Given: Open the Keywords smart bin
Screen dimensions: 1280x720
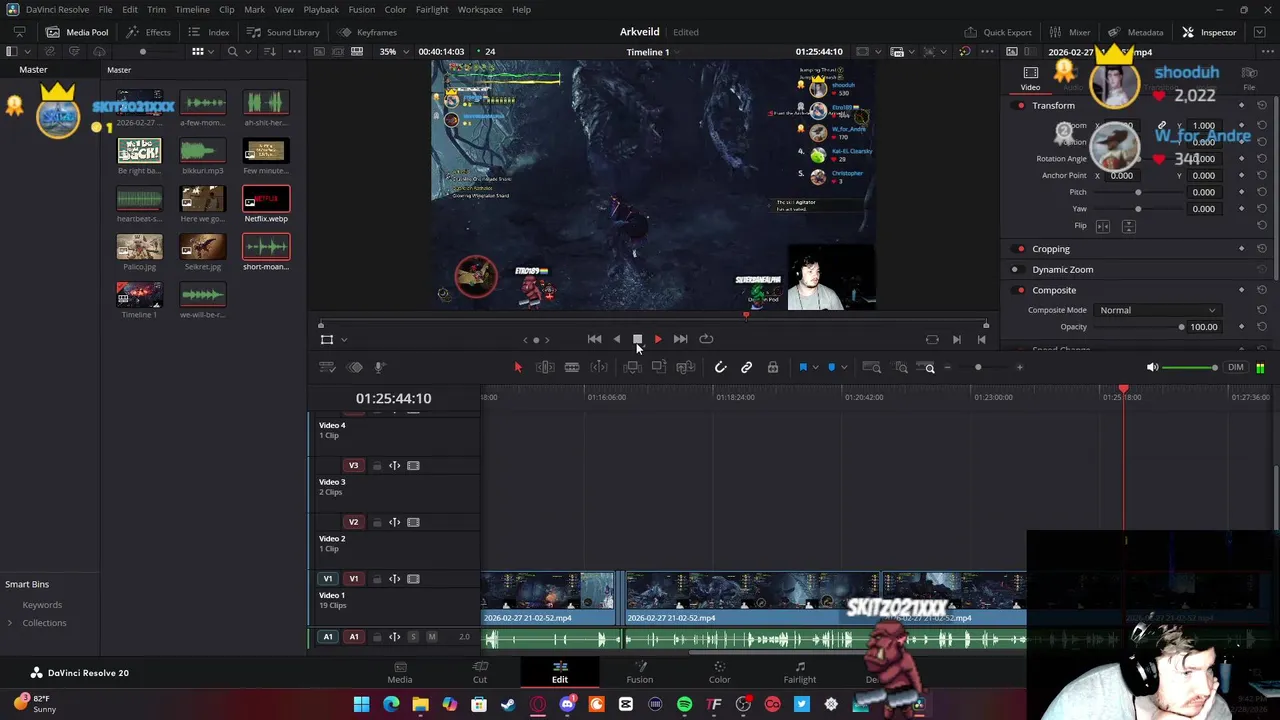Looking at the screenshot, I should pyautogui.click(x=42, y=605).
